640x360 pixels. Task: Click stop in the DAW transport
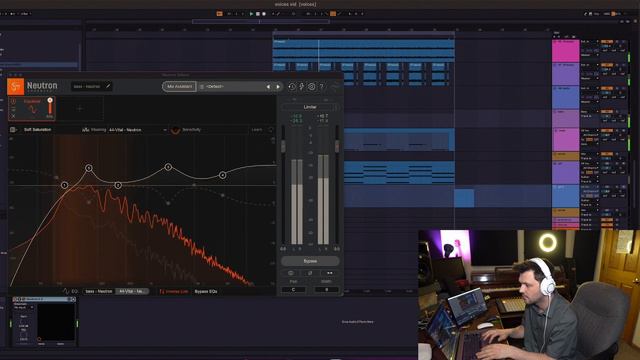(258, 14)
